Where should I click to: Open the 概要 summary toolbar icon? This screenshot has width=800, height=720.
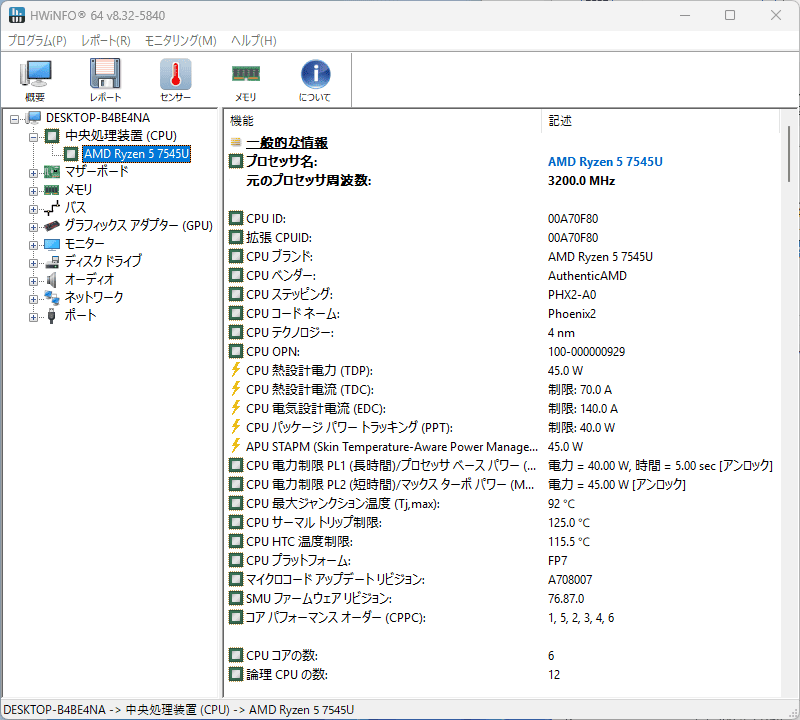35,80
